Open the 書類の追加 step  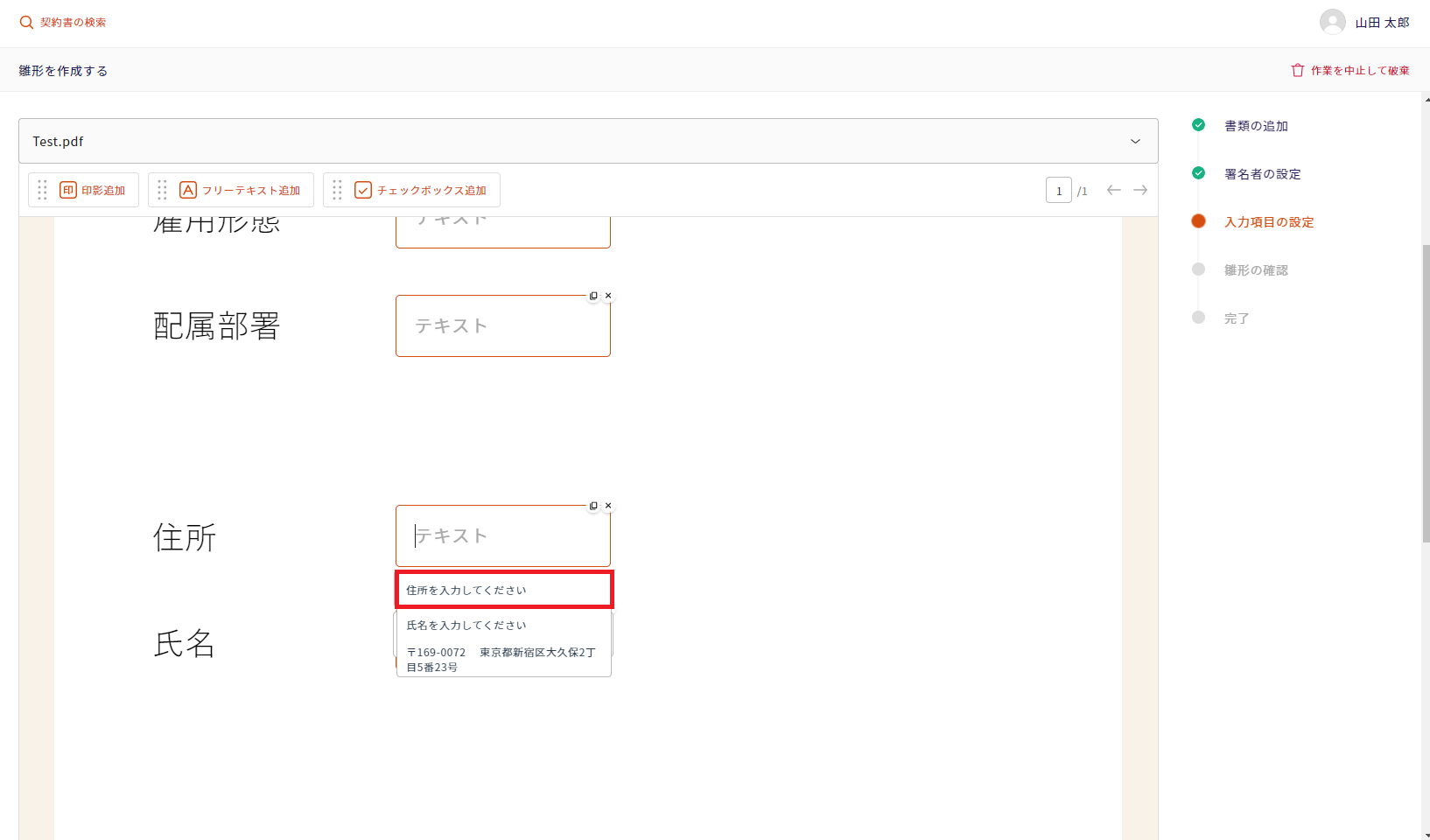(x=1255, y=126)
